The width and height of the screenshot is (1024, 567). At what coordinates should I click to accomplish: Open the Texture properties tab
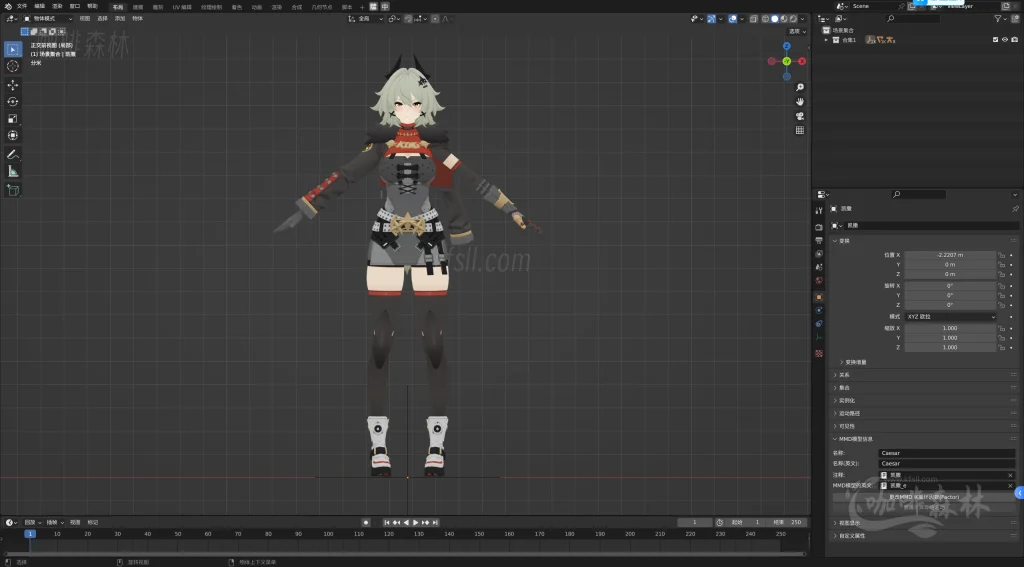pos(819,353)
